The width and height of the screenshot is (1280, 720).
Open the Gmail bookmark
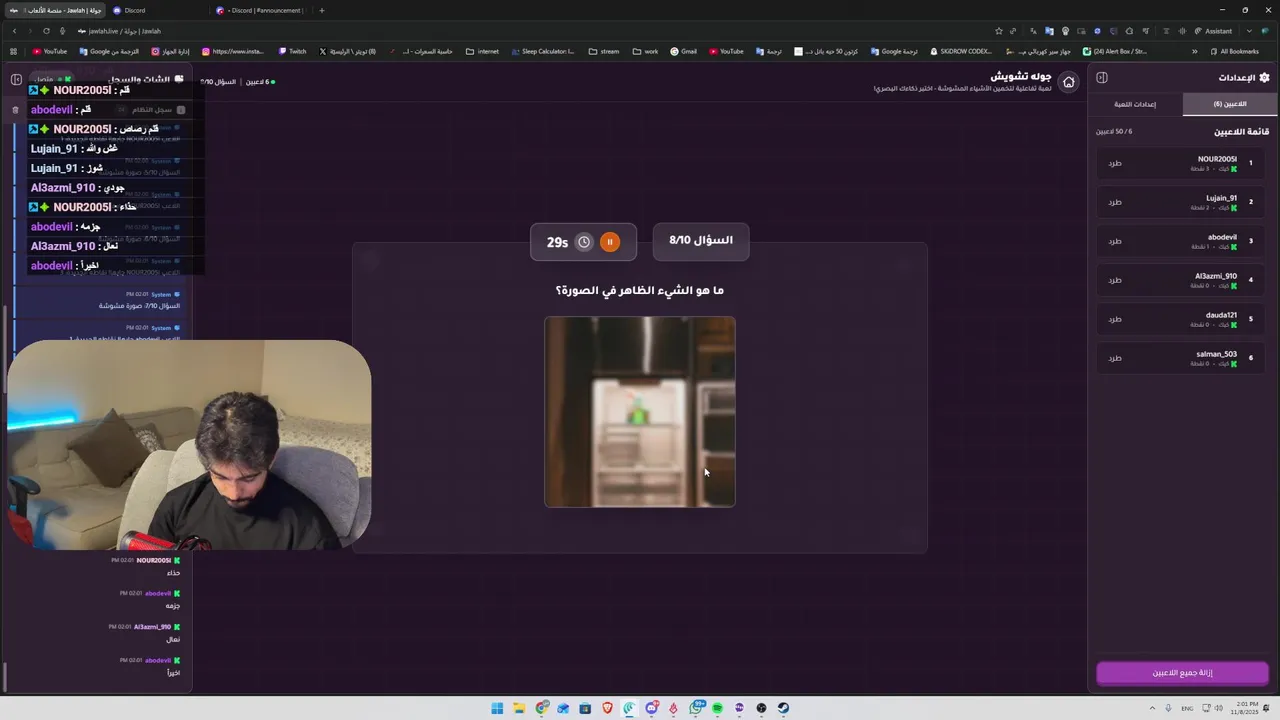[683, 51]
